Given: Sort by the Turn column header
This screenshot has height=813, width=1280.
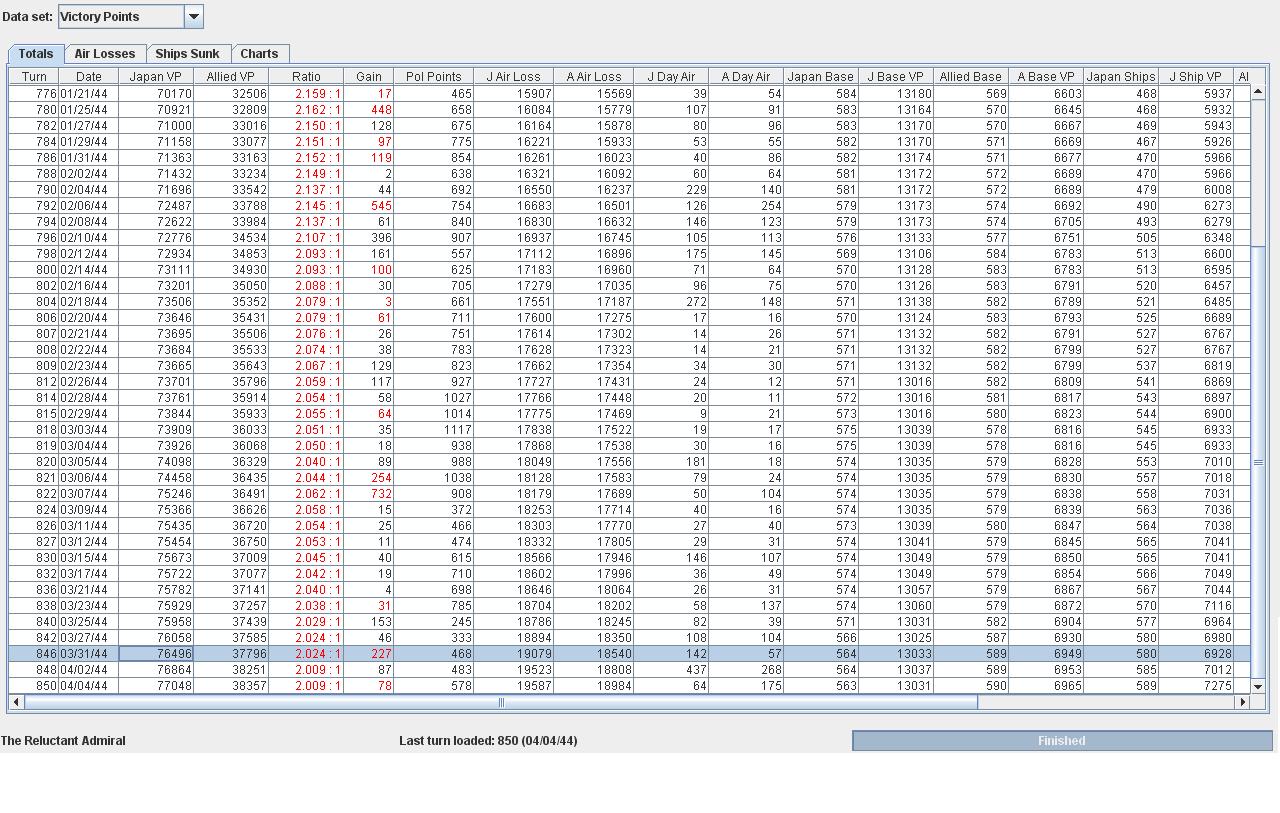Looking at the screenshot, I should point(34,77).
